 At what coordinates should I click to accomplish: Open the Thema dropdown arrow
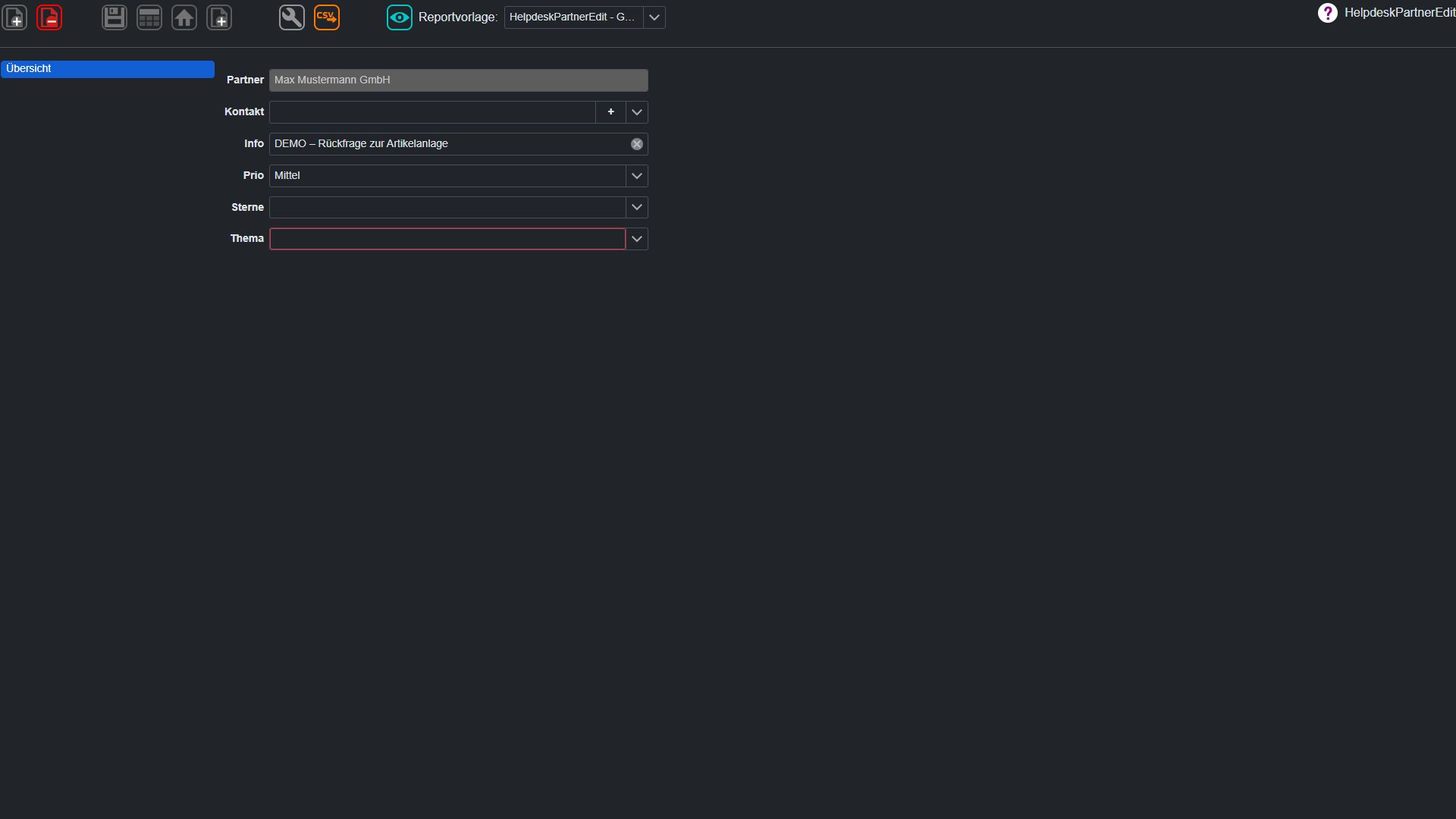pos(637,239)
